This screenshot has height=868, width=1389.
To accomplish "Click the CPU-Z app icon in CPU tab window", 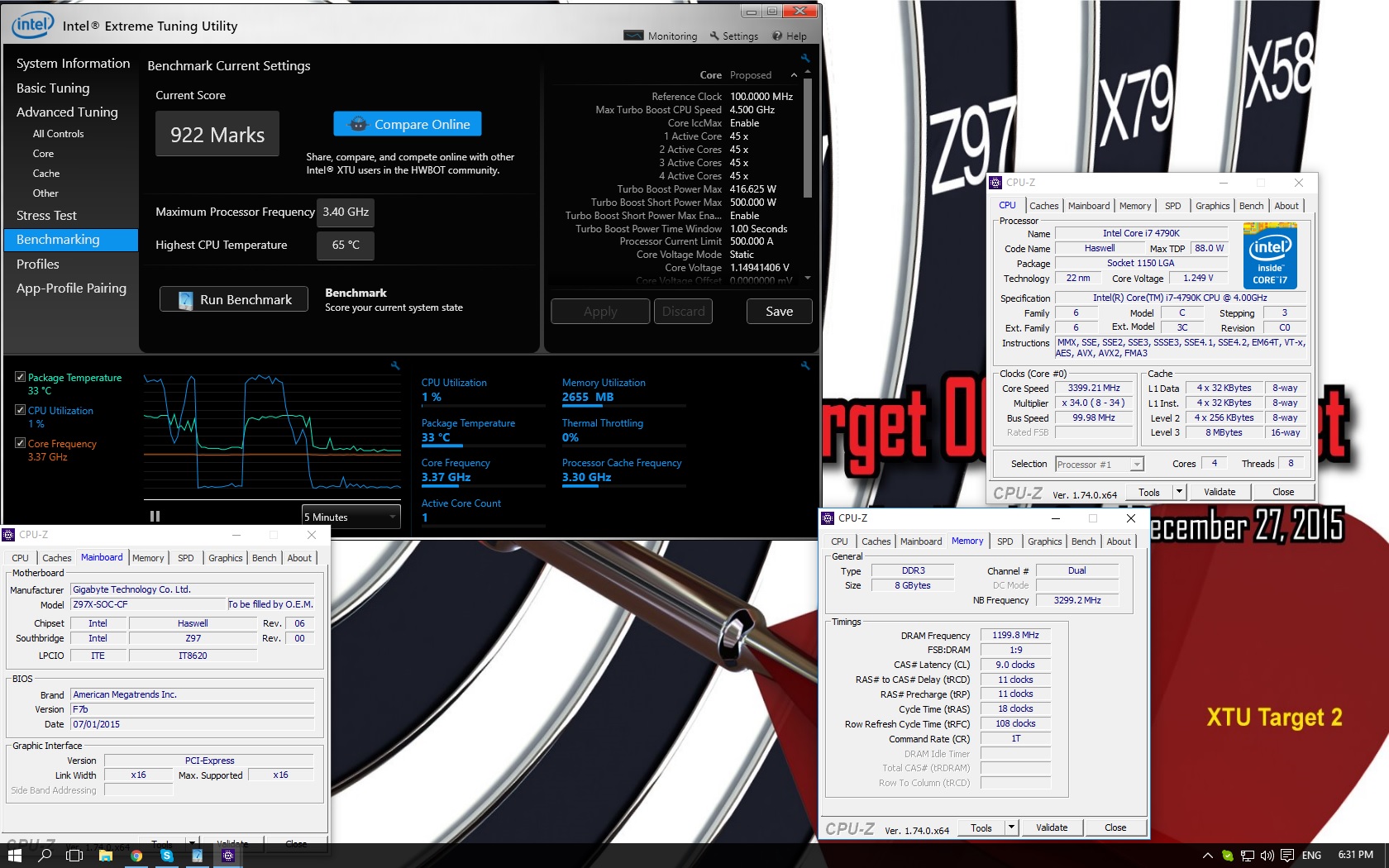I will pyautogui.click(x=996, y=183).
